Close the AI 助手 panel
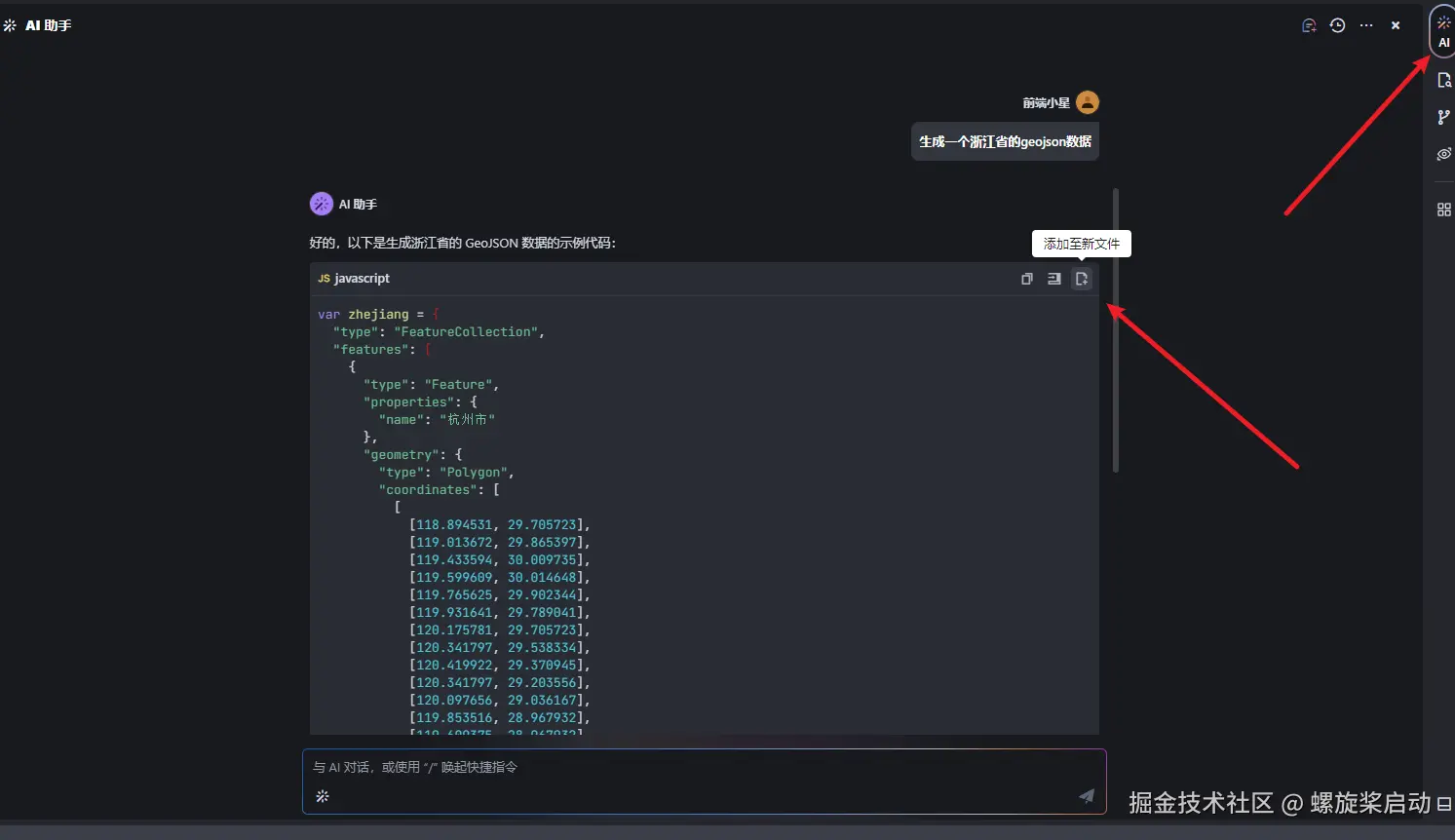 tap(1396, 25)
